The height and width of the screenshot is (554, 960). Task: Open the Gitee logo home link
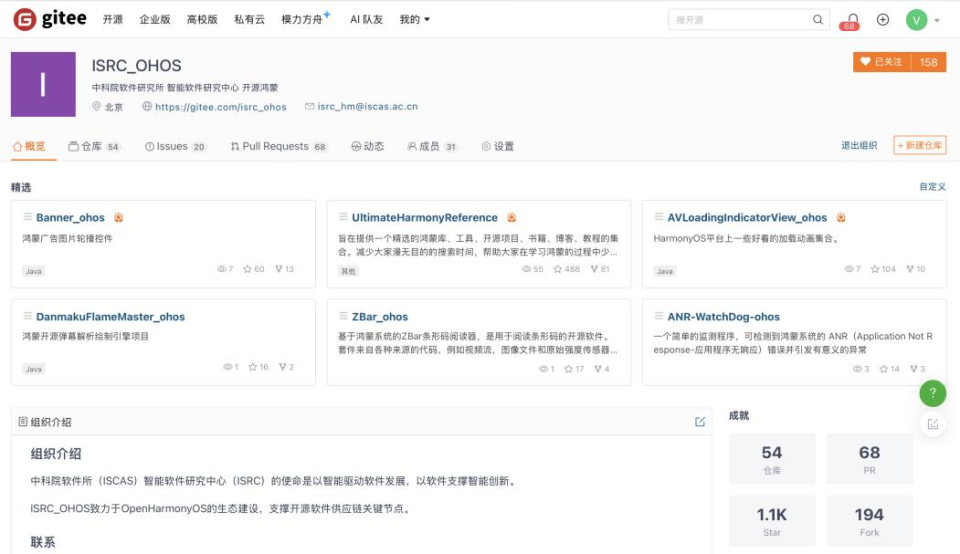pos(50,19)
